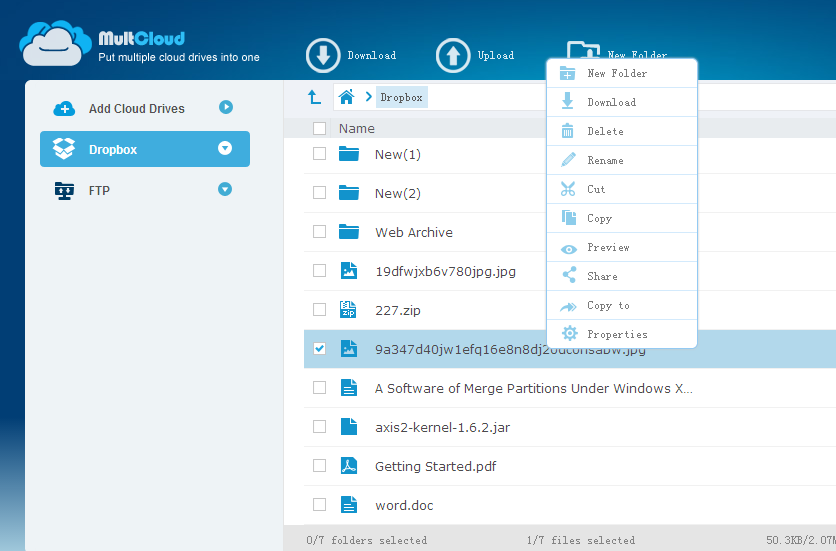The height and width of the screenshot is (551, 836).
Task: Go up one level with the arrow icon
Action: click(x=314, y=97)
